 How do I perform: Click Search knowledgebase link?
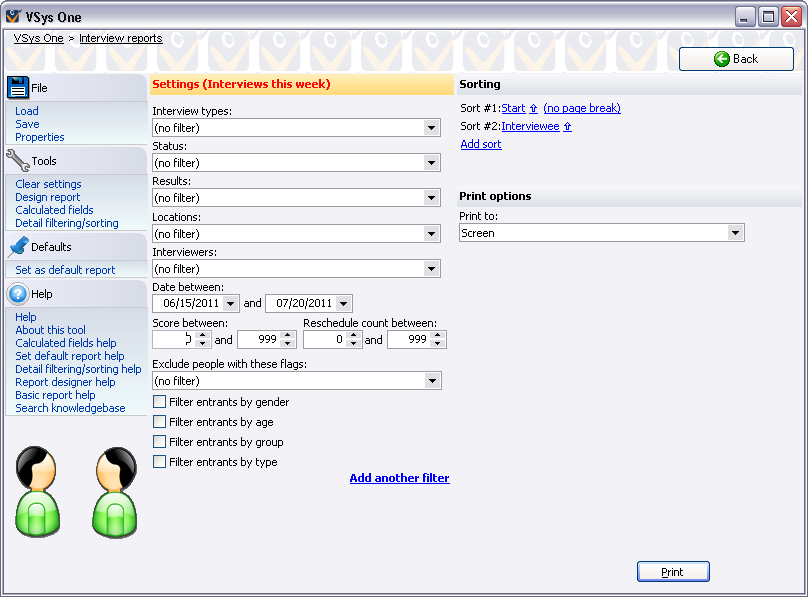70,408
